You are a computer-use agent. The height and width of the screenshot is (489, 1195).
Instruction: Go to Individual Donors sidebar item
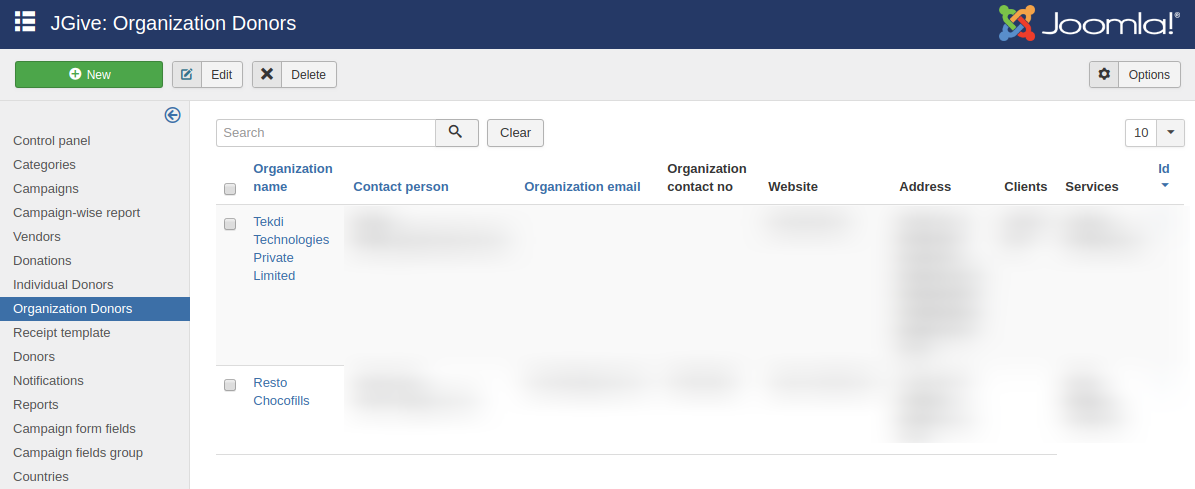pyautogui.click(x=63, y=285)
